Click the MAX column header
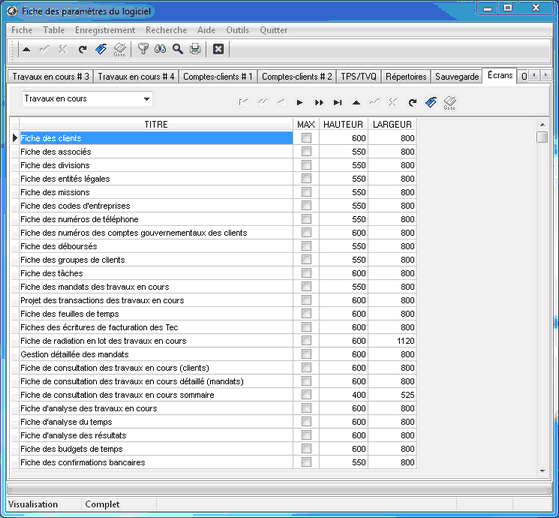 coord(306,124)
